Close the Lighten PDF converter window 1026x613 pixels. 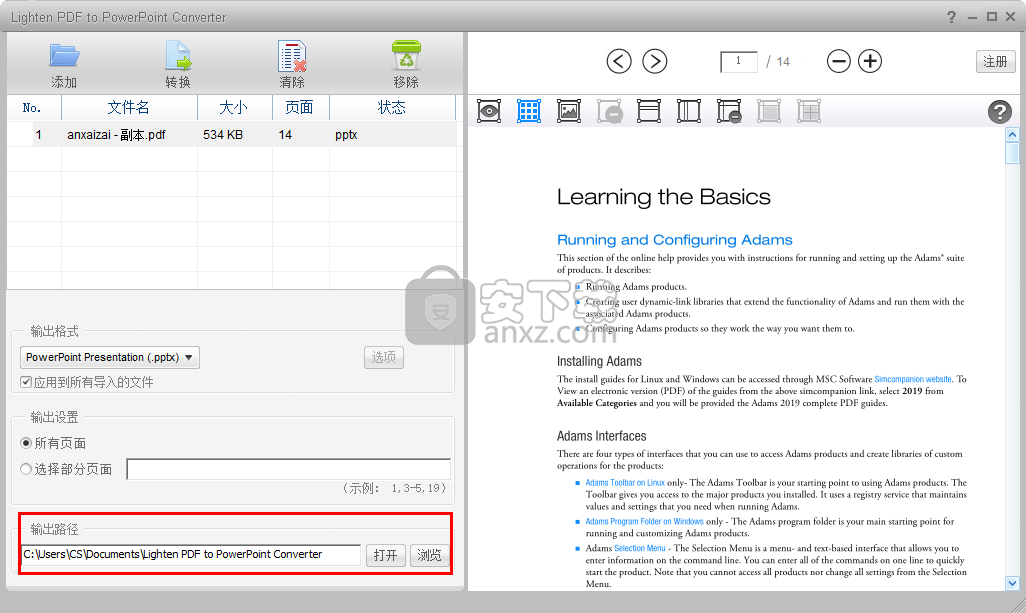coord(1011,17)
